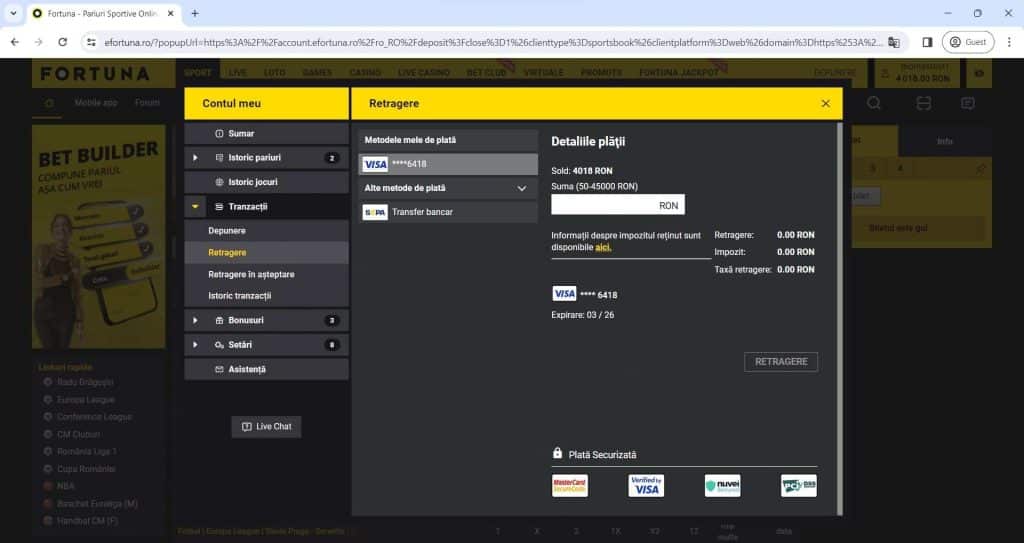Click the Bonusuri badge count
1024x543 pixels.
(332, 321)
